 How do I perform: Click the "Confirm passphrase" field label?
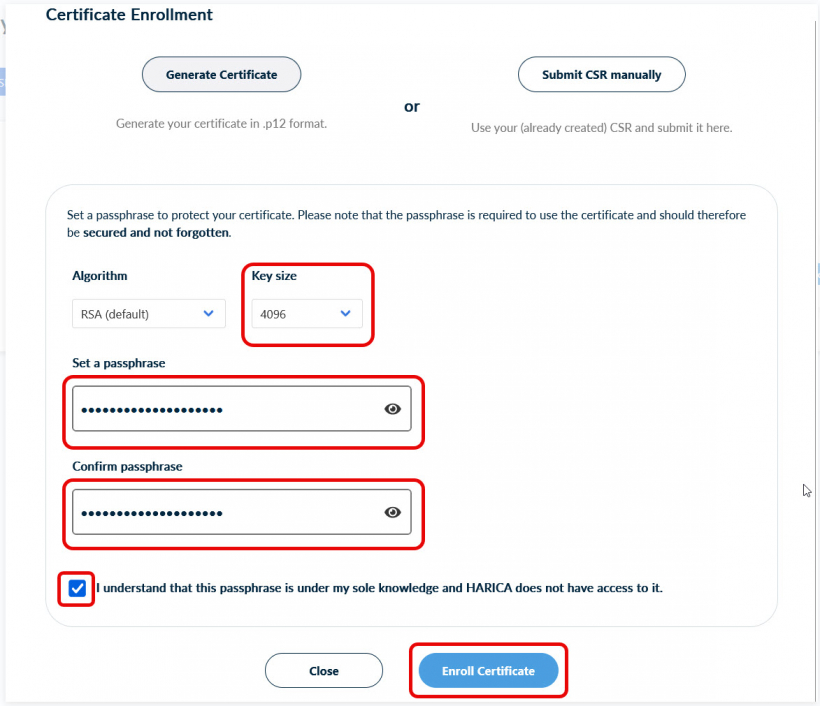(x=127, y=466)
